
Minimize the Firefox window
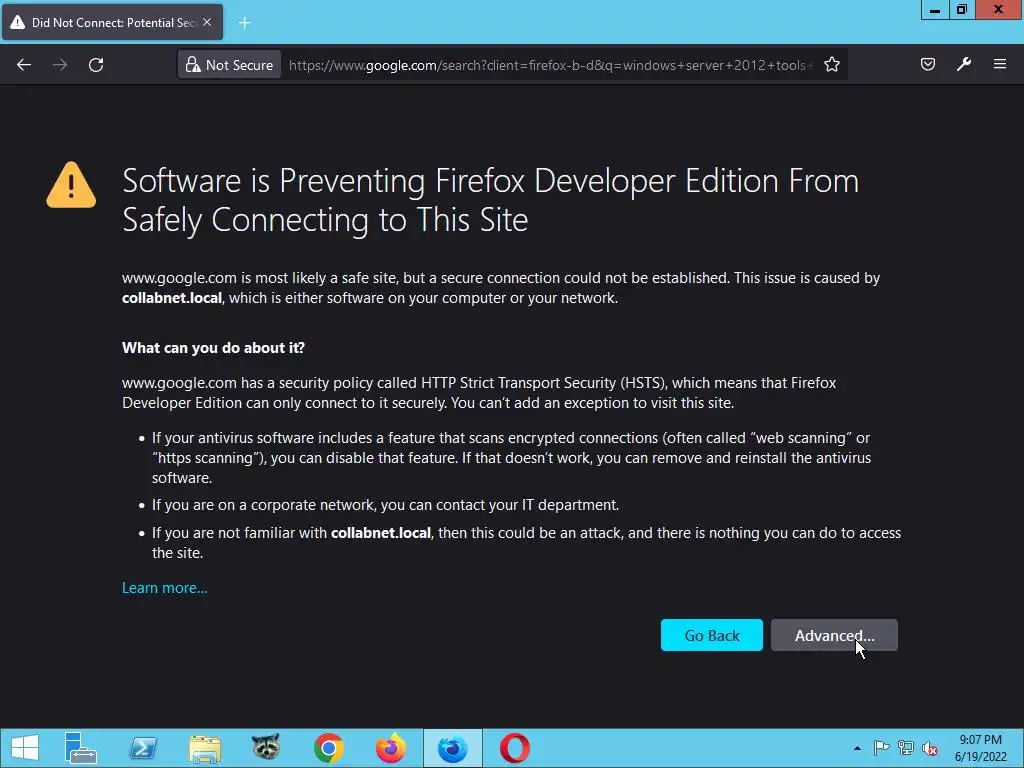[x=935, y=10]
